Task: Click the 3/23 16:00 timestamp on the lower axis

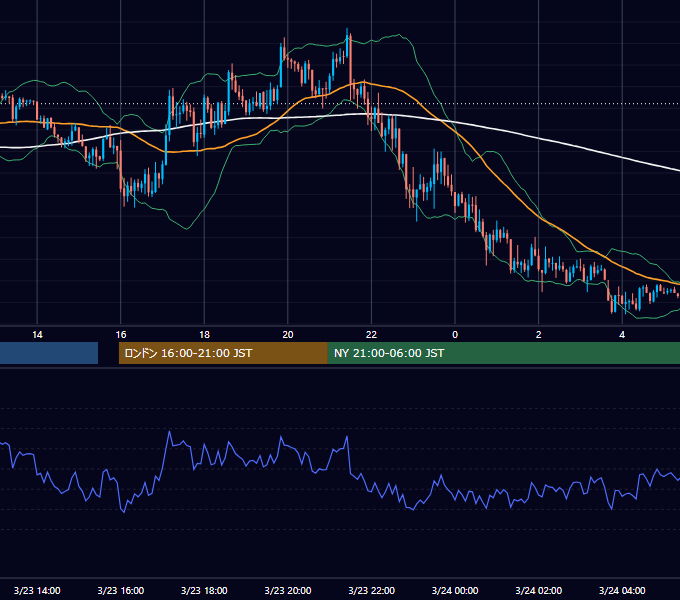Action: pos(121,590)
